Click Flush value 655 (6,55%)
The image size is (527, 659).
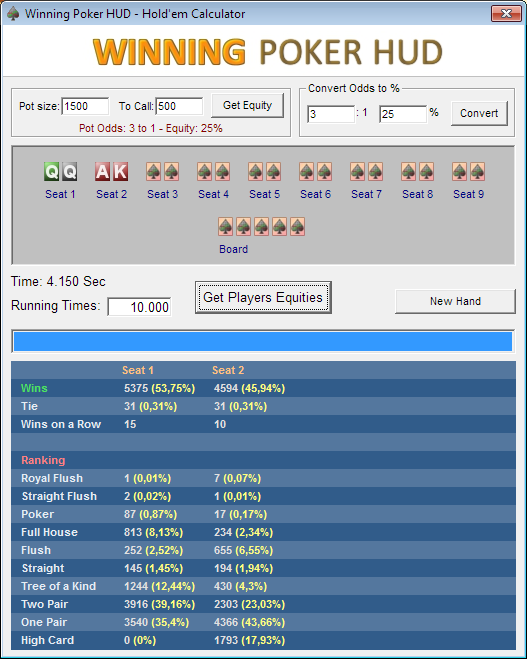pyautogui.click(x=243, y=551)
